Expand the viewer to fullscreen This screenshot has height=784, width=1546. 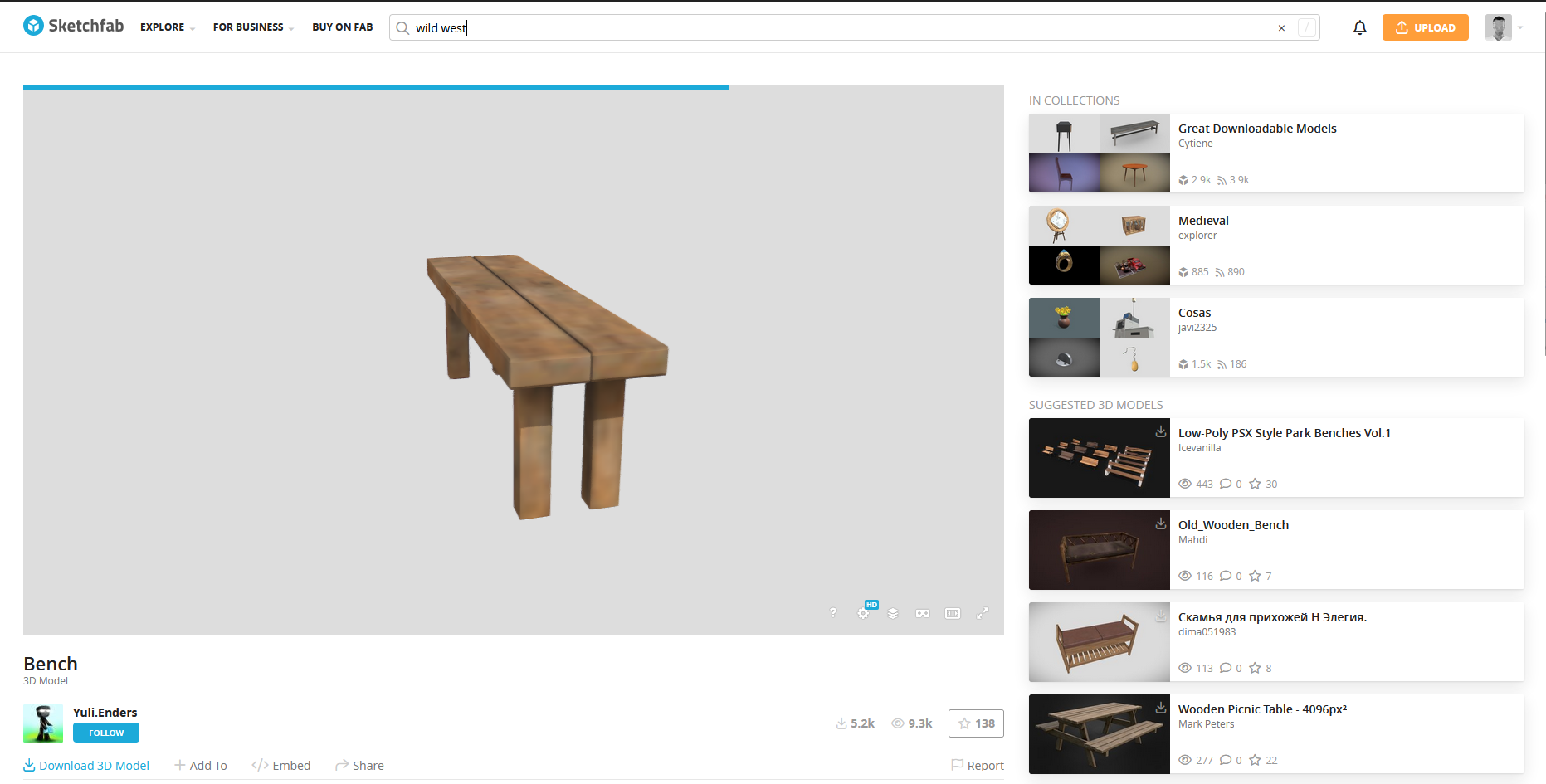[x=983, y=613]
